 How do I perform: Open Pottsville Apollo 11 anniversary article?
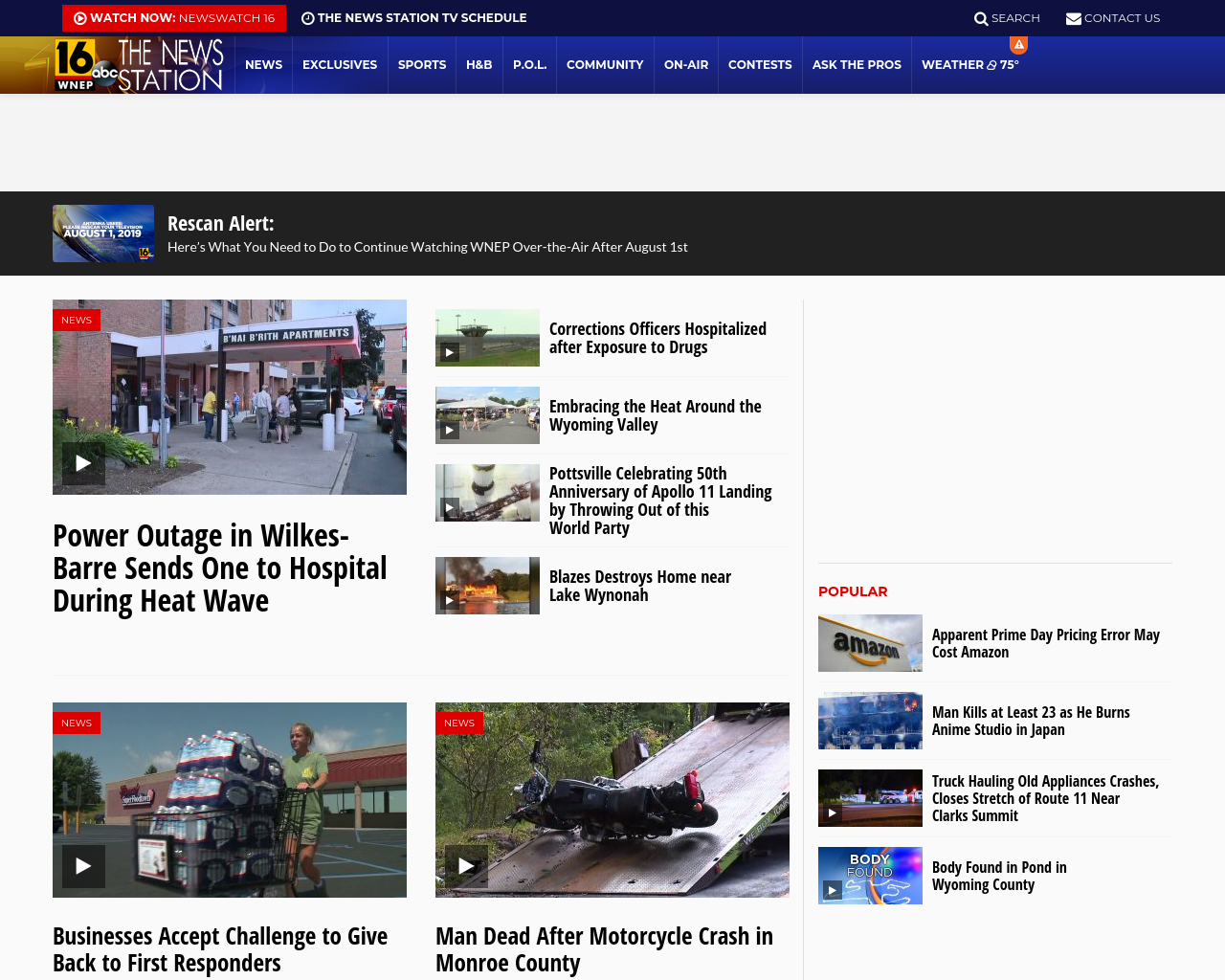(x=660, y=501)
